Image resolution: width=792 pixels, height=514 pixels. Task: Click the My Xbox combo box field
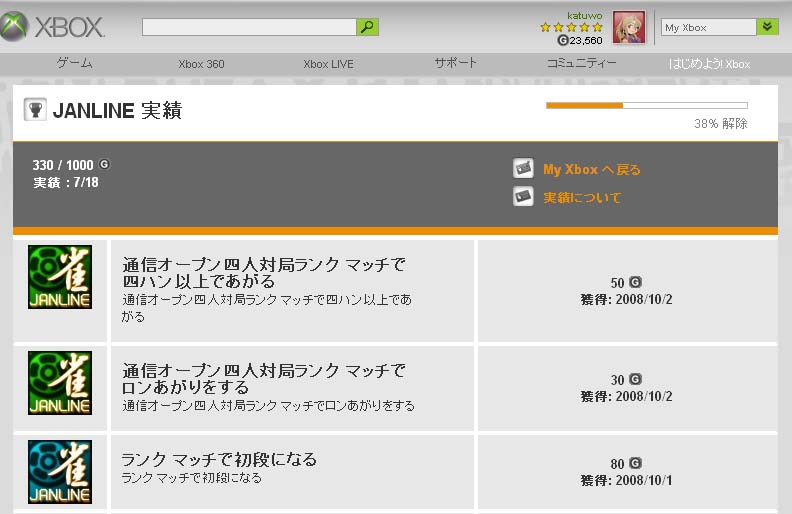pyautogui.click(x=709, y=27)
